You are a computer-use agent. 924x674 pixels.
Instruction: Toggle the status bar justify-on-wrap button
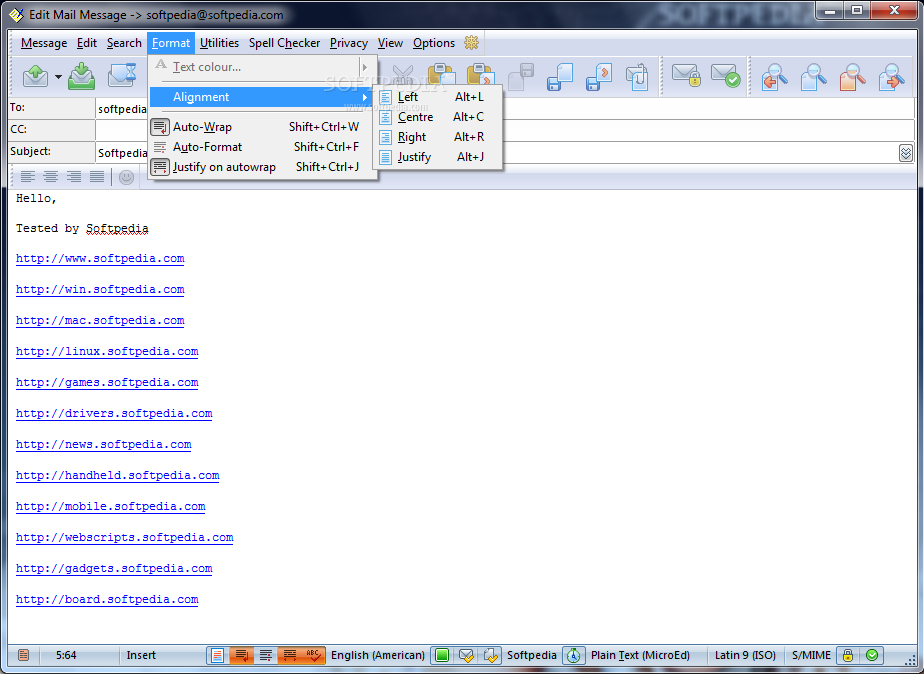point(289,655)
